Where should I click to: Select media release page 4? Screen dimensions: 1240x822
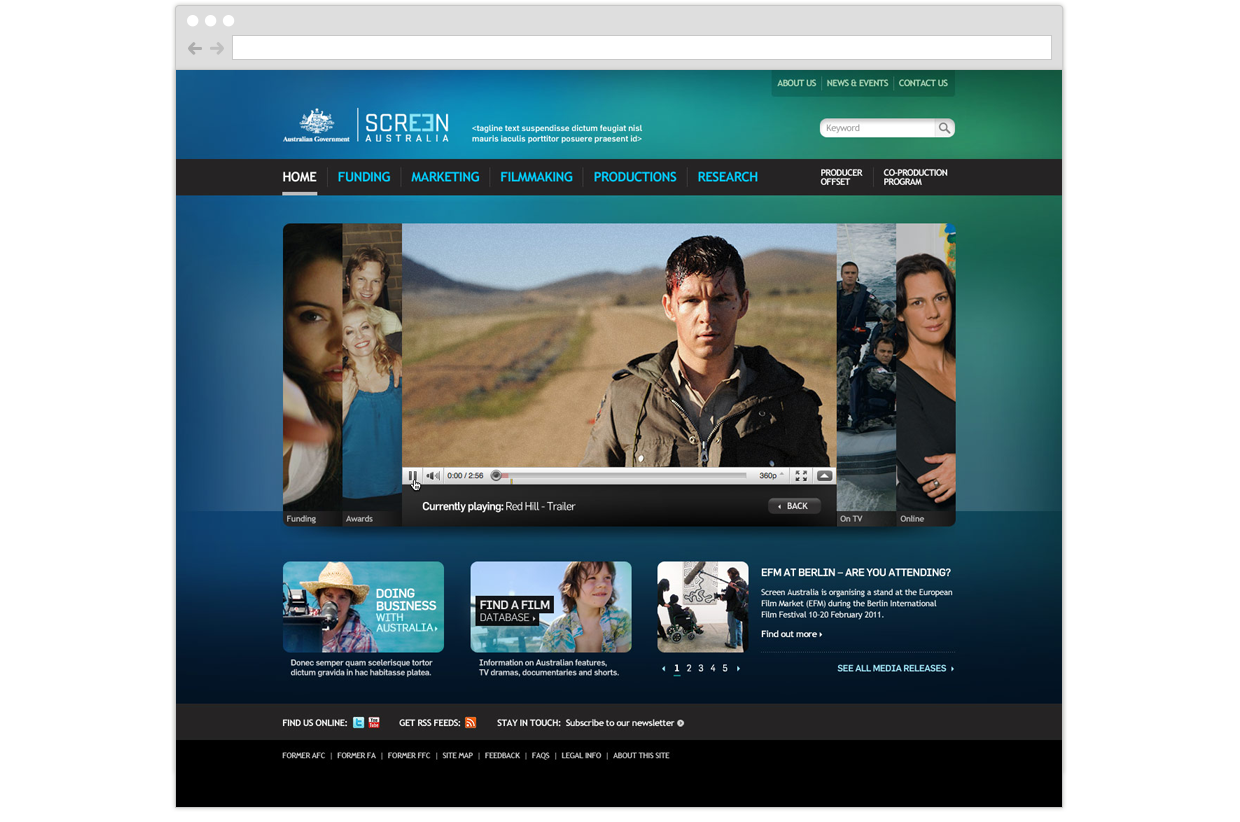point(713,668)
